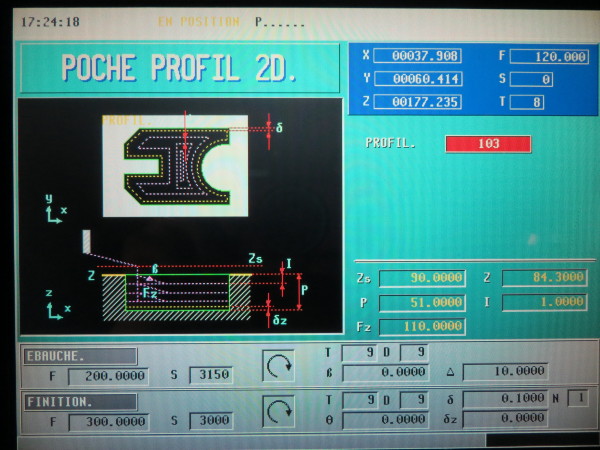
Task: Click the Fz feed field showing 110.0000
Action: point(421,326)
